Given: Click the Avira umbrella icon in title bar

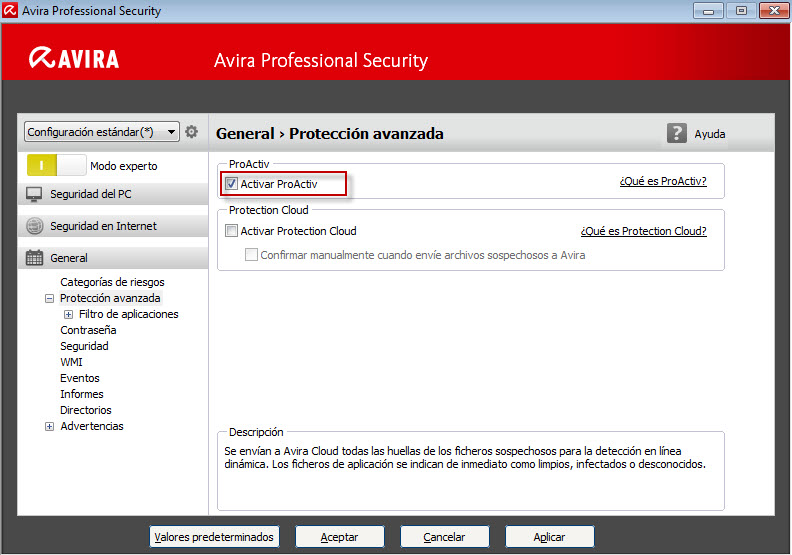Looking at the screenshot, I should (10, 11).
